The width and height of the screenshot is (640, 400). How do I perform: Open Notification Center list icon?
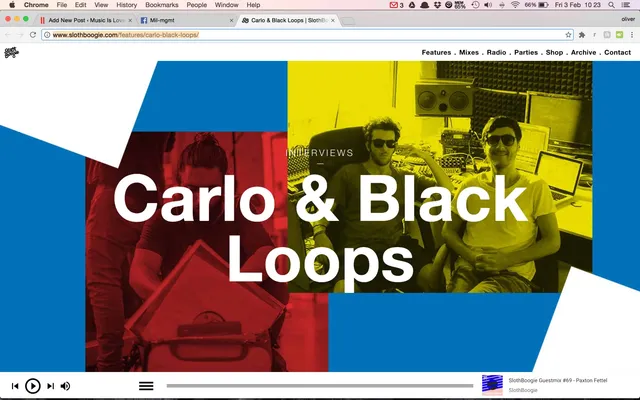(x=625, y=5)
